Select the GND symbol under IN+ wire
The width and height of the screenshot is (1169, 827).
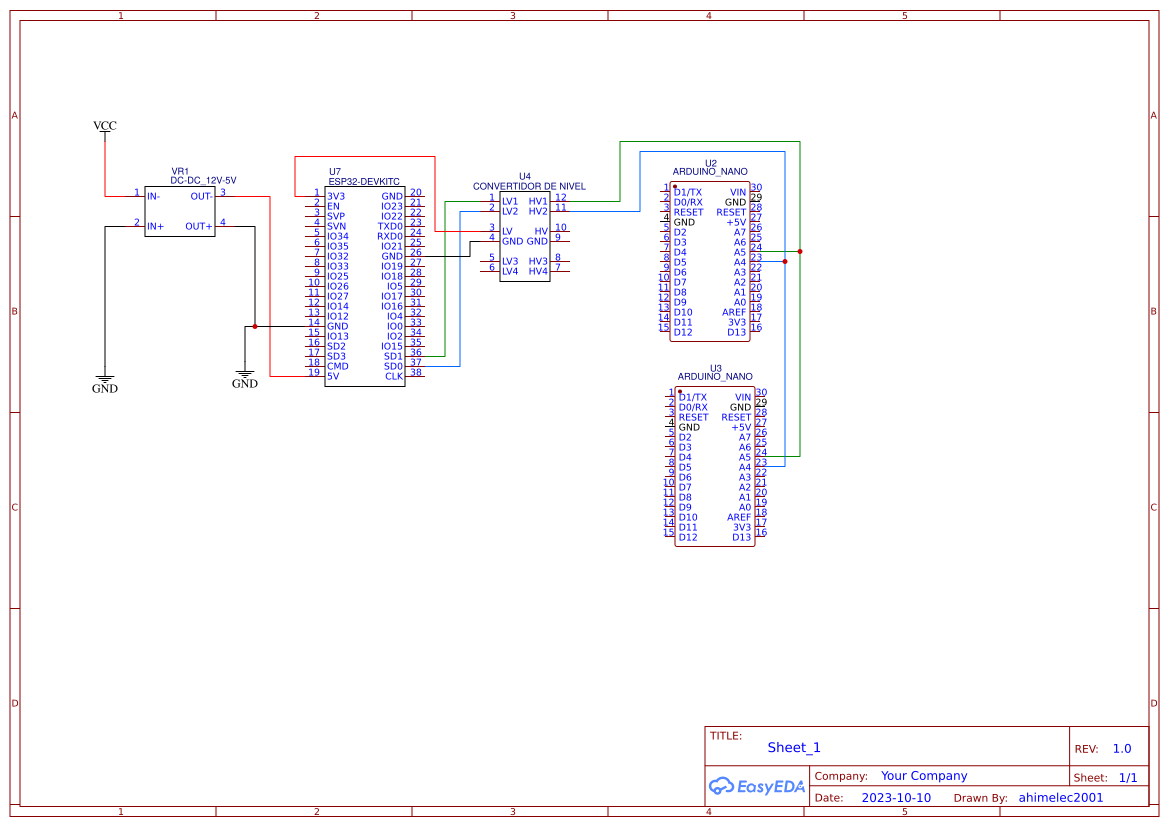(104, 385)
